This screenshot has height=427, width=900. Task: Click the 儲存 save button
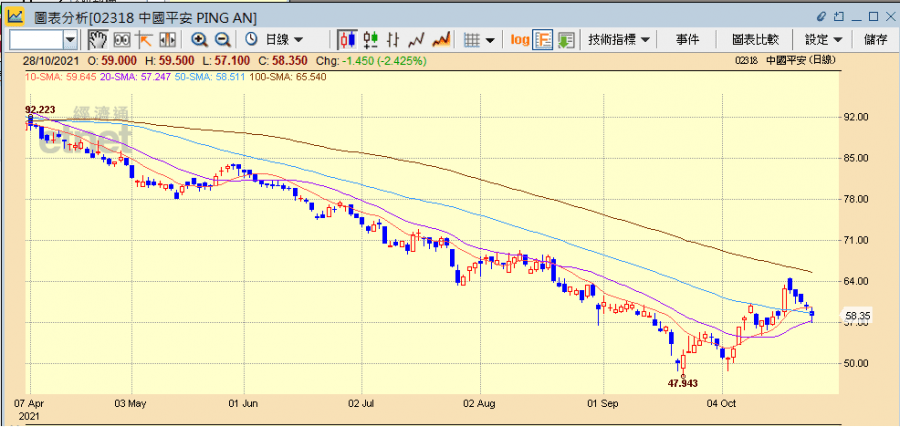(x=875, y=39)
